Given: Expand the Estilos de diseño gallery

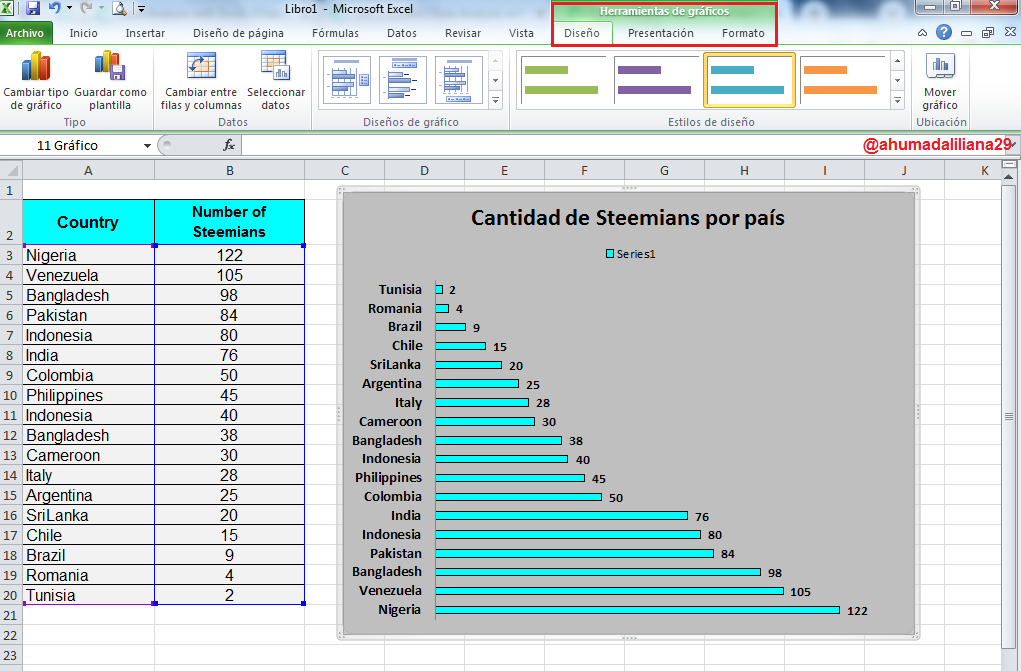Looking at the screenshot, I should tap(897, 100).
